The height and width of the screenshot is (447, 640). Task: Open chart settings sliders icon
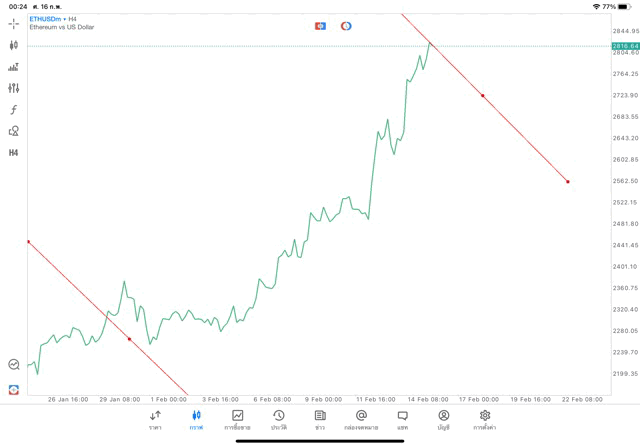click(x=14, y=88)
